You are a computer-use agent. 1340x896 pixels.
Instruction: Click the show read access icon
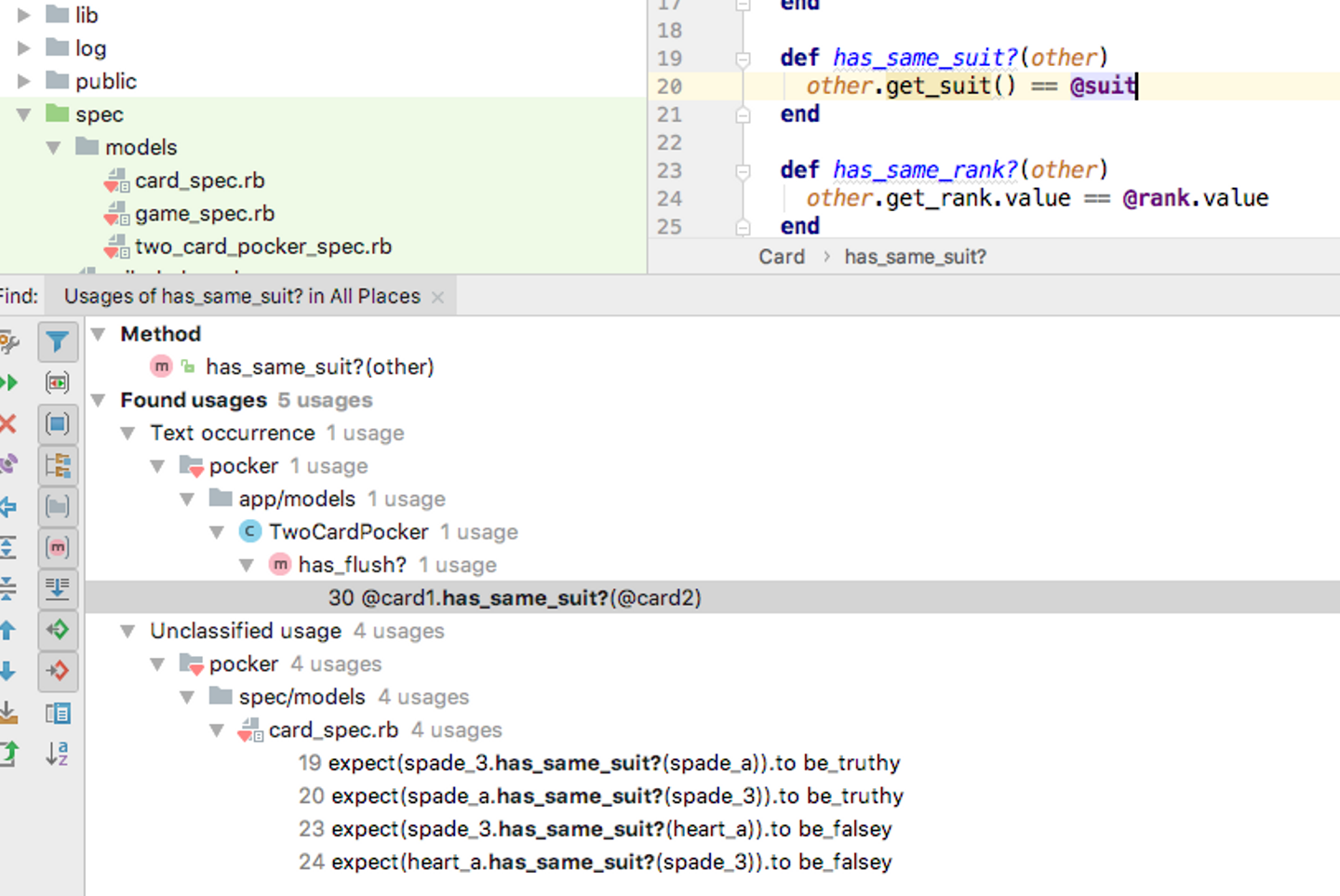point(57,630)
